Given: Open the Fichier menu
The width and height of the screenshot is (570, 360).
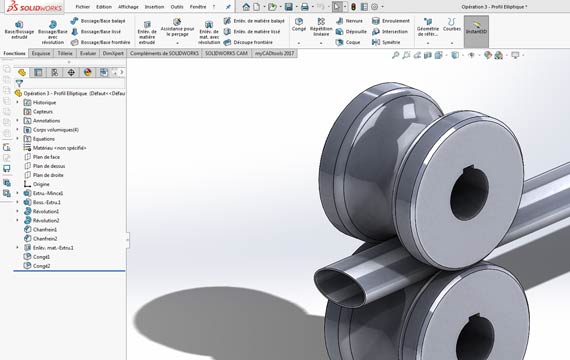Looking at the screenshot, I should pyautogui.click(x=83, y=7).
